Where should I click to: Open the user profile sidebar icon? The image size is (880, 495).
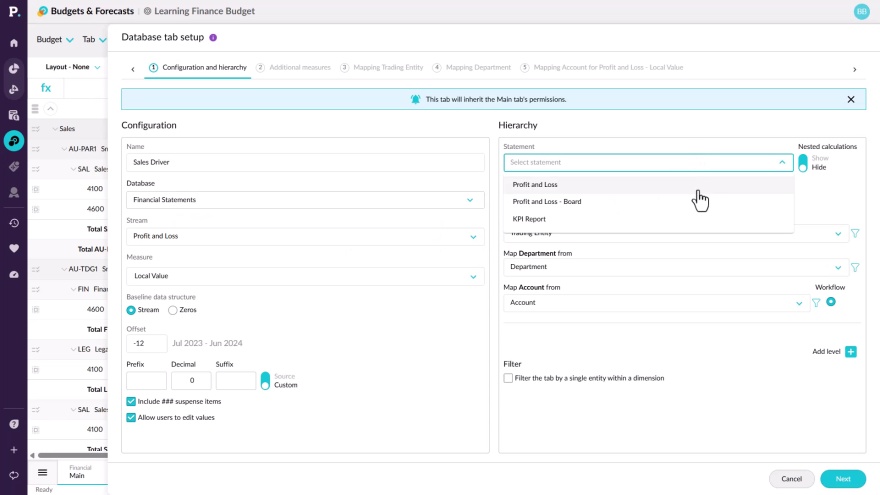(13, 192)
